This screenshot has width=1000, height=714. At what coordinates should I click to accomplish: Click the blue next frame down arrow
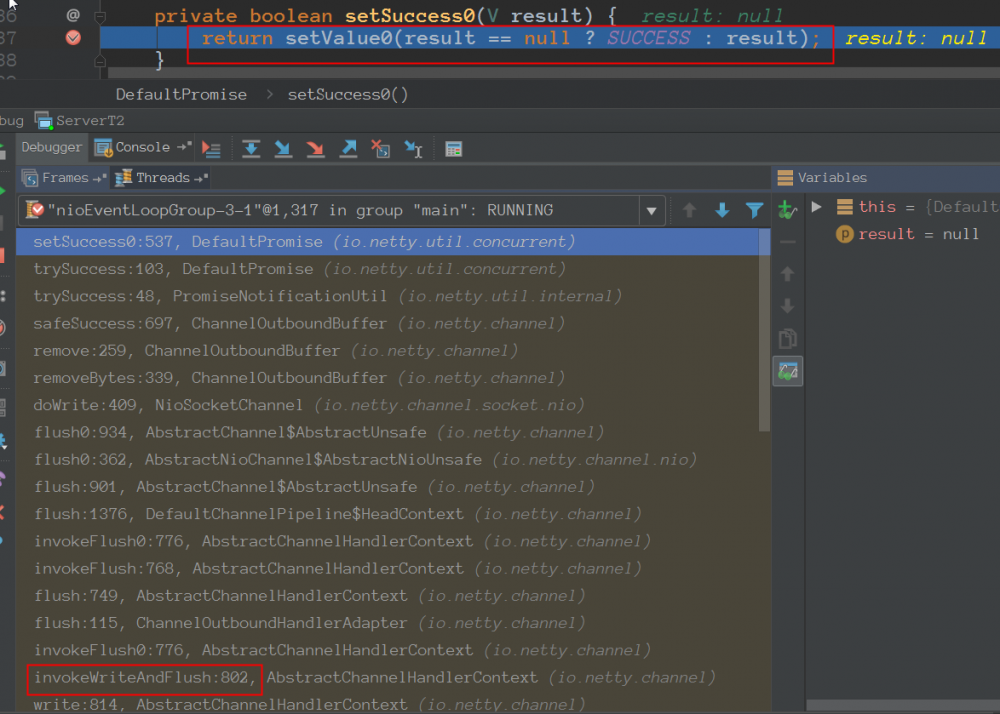[722, 210]
